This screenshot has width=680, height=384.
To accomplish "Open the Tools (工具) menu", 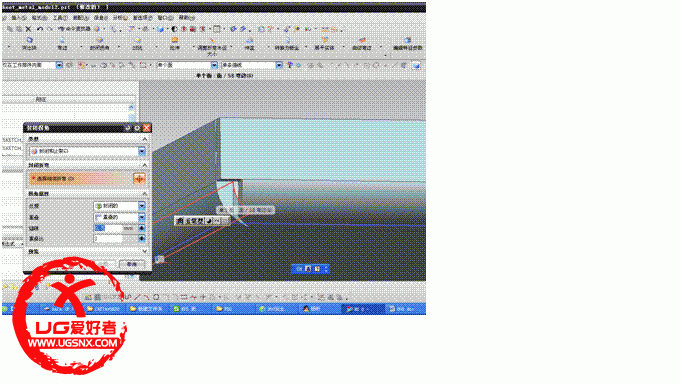I will click(60, 18).
